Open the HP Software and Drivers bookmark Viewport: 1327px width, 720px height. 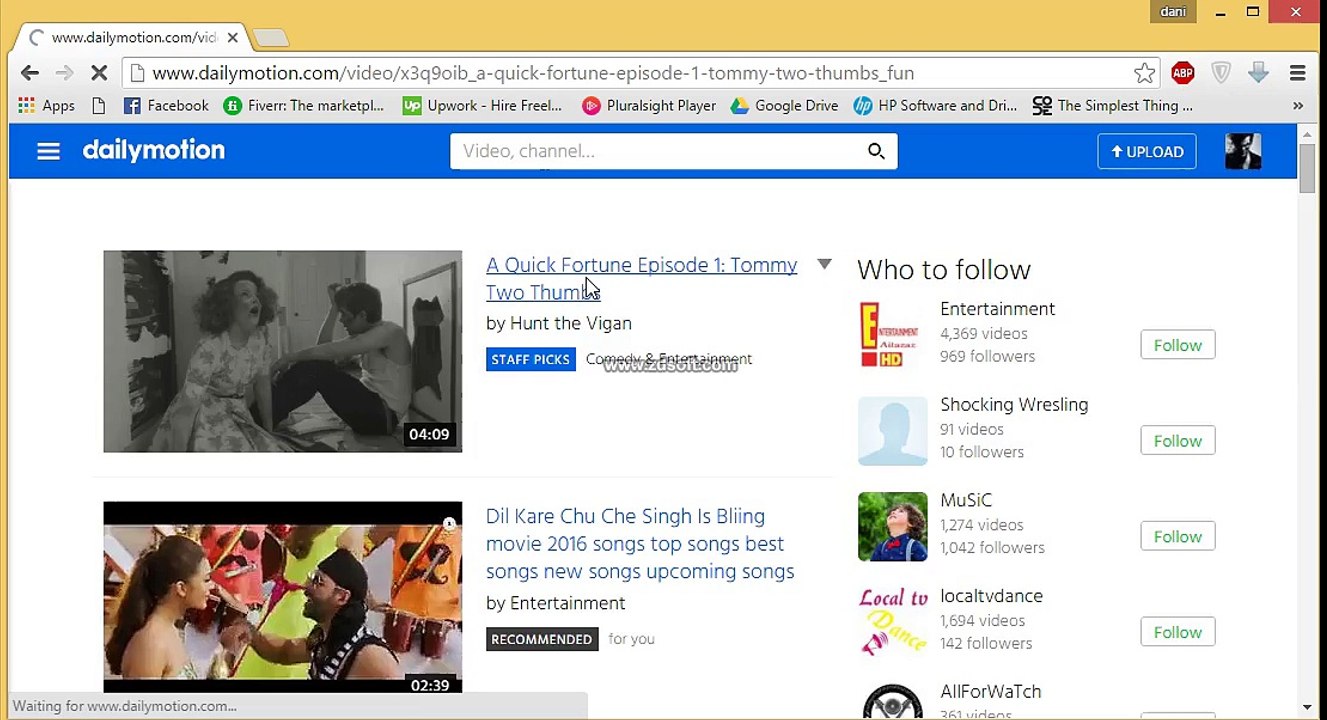point(935,106)
